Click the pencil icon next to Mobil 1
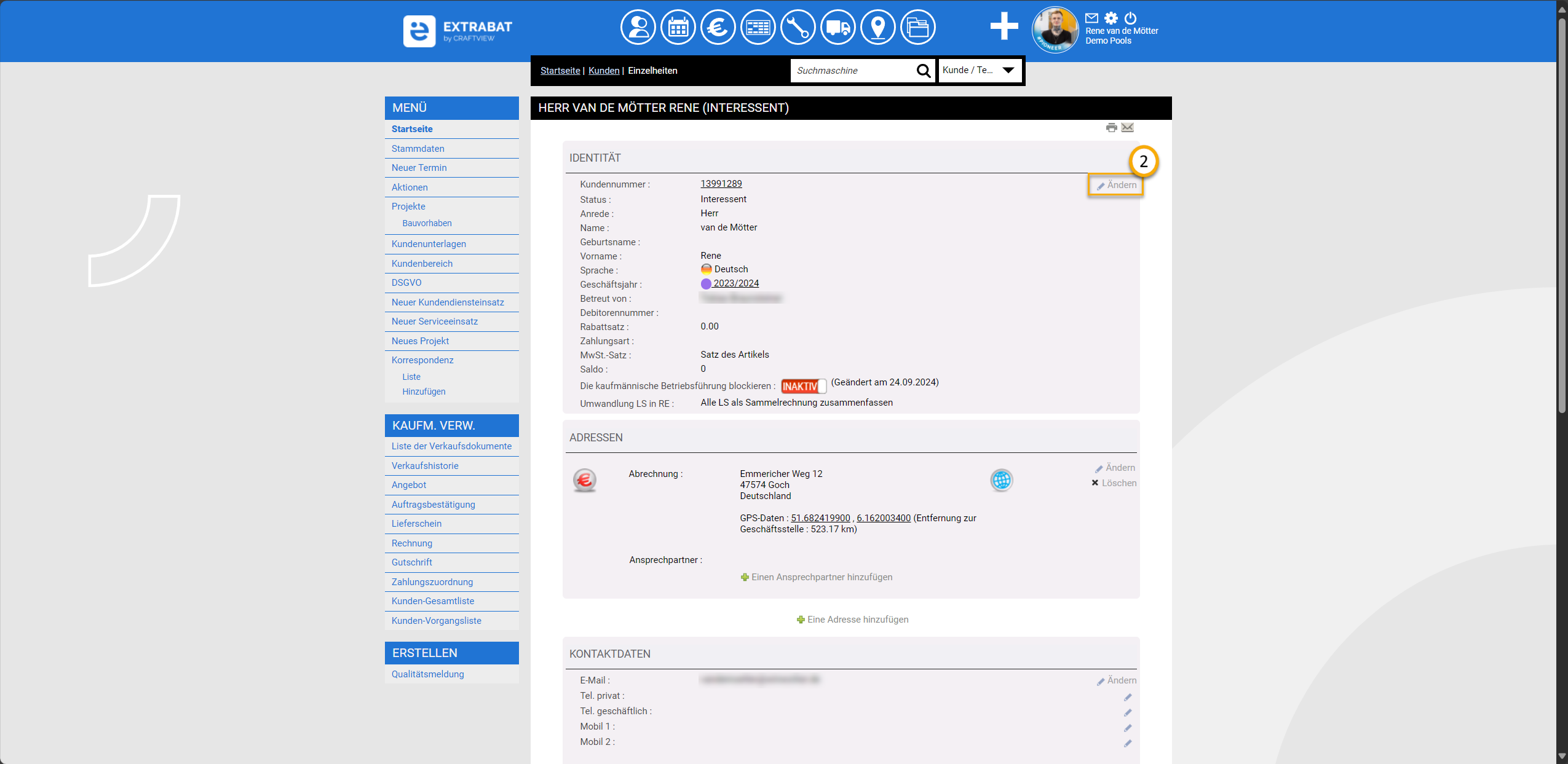The image size is (1568, 764). (1127, 728)
